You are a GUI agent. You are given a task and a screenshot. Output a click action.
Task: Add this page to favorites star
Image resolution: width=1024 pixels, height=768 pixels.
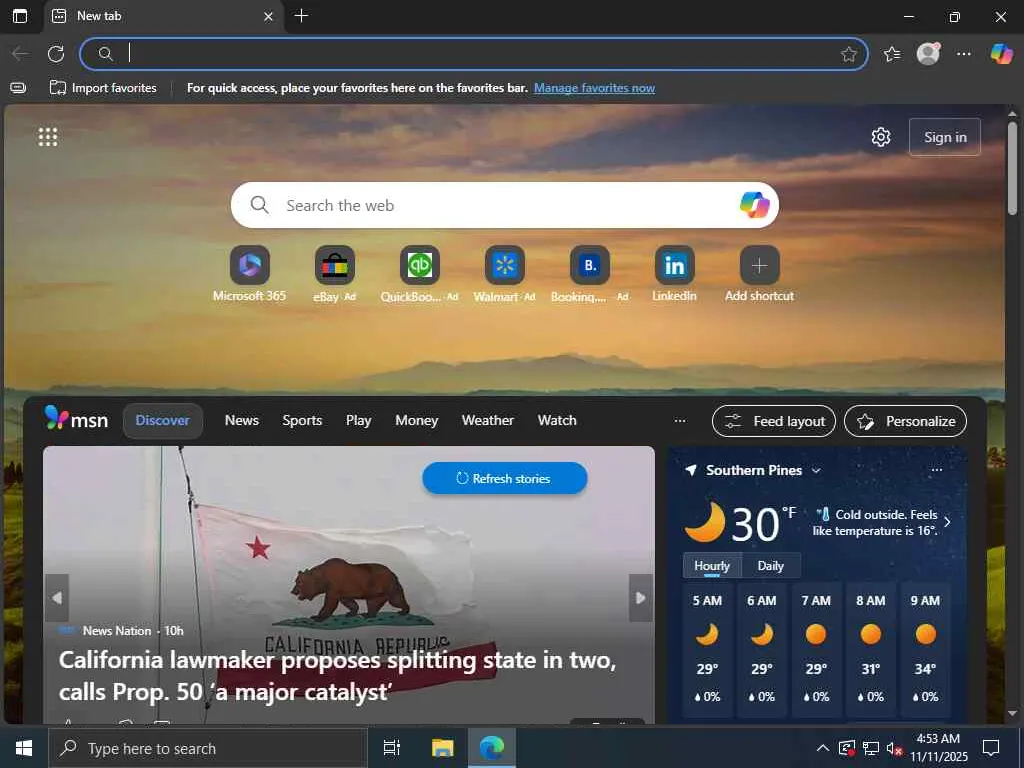click(848, 54)
